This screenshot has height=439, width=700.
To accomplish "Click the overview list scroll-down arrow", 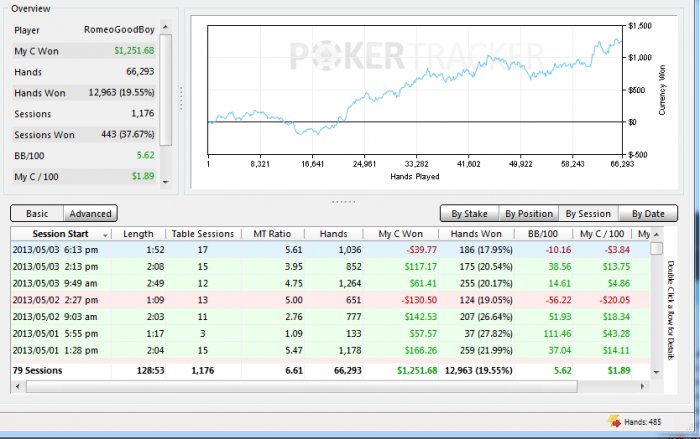I will click(x=166, y=183).
